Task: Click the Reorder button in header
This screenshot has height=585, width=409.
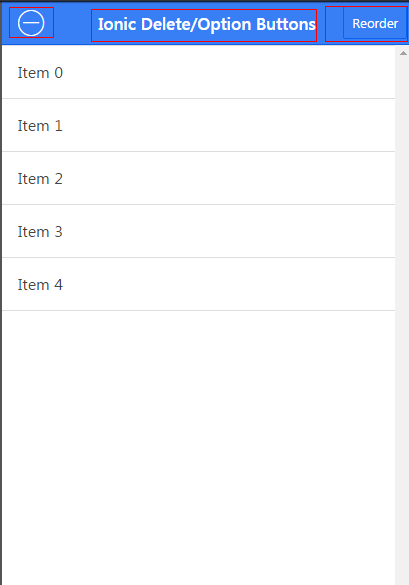Action: 375,24
